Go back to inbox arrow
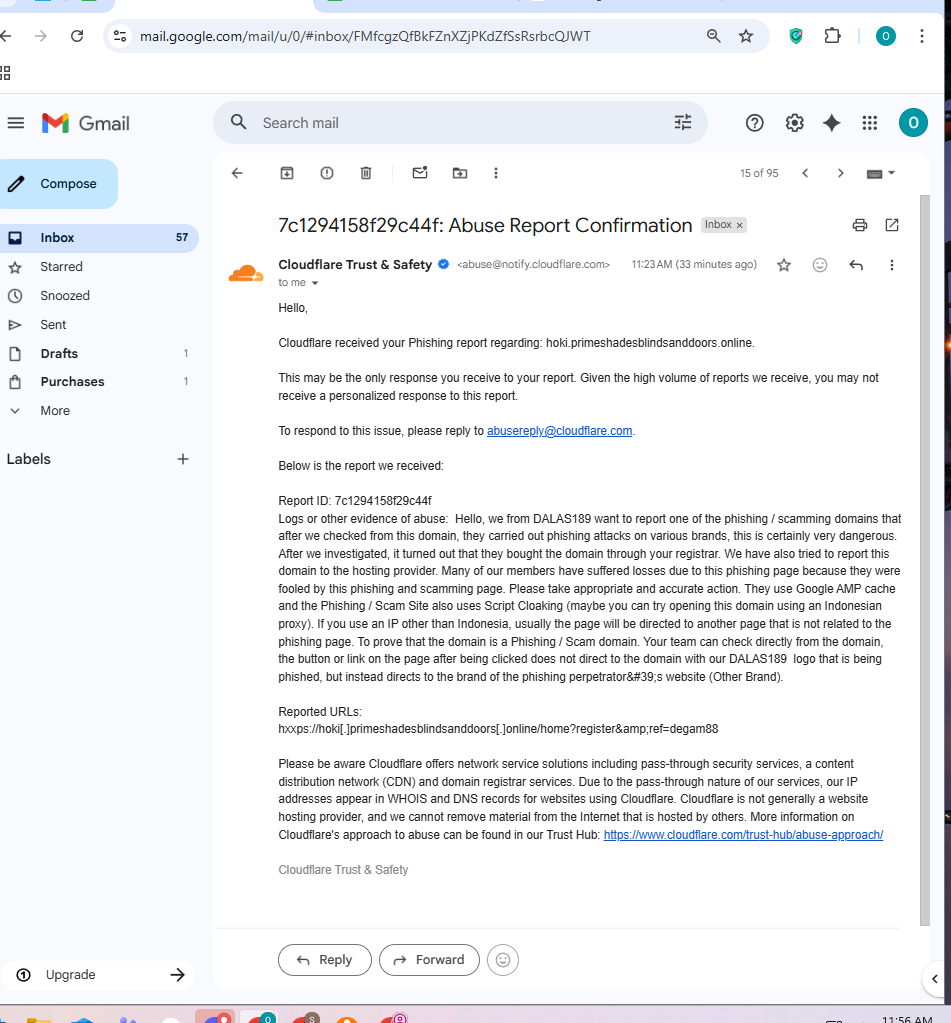Viewport: 951px width, 1023px height. pos(237,173)
